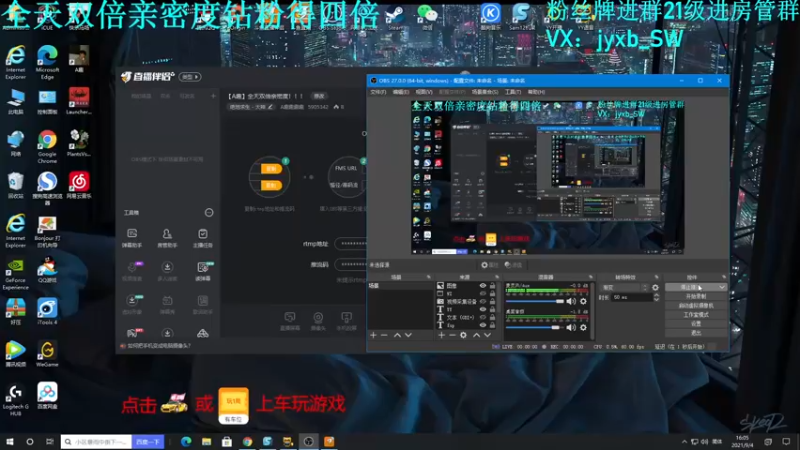Pop out the controls dock in OBS
This screenshot has height=450, width=800.
(x=724, y=277)
